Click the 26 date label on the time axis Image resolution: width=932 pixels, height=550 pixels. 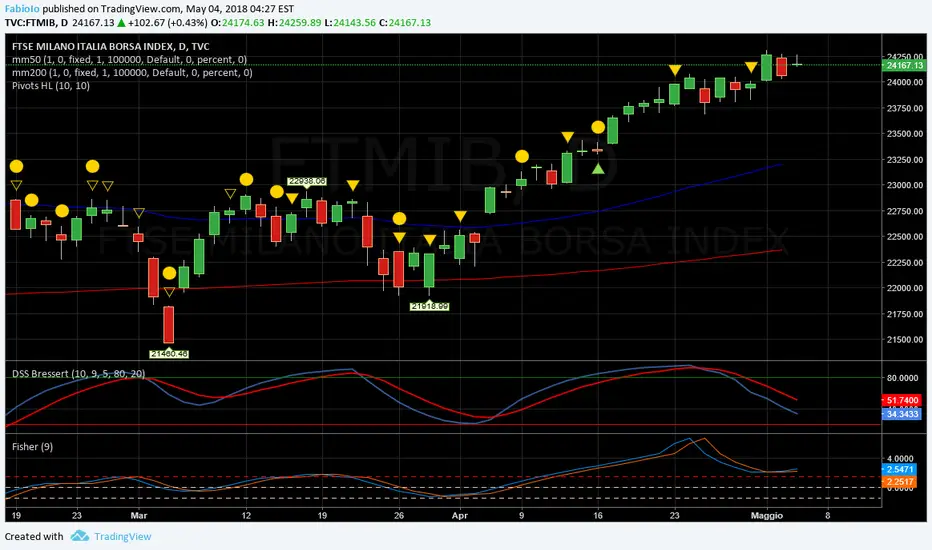pyautogui.click(x=399, y=516)
